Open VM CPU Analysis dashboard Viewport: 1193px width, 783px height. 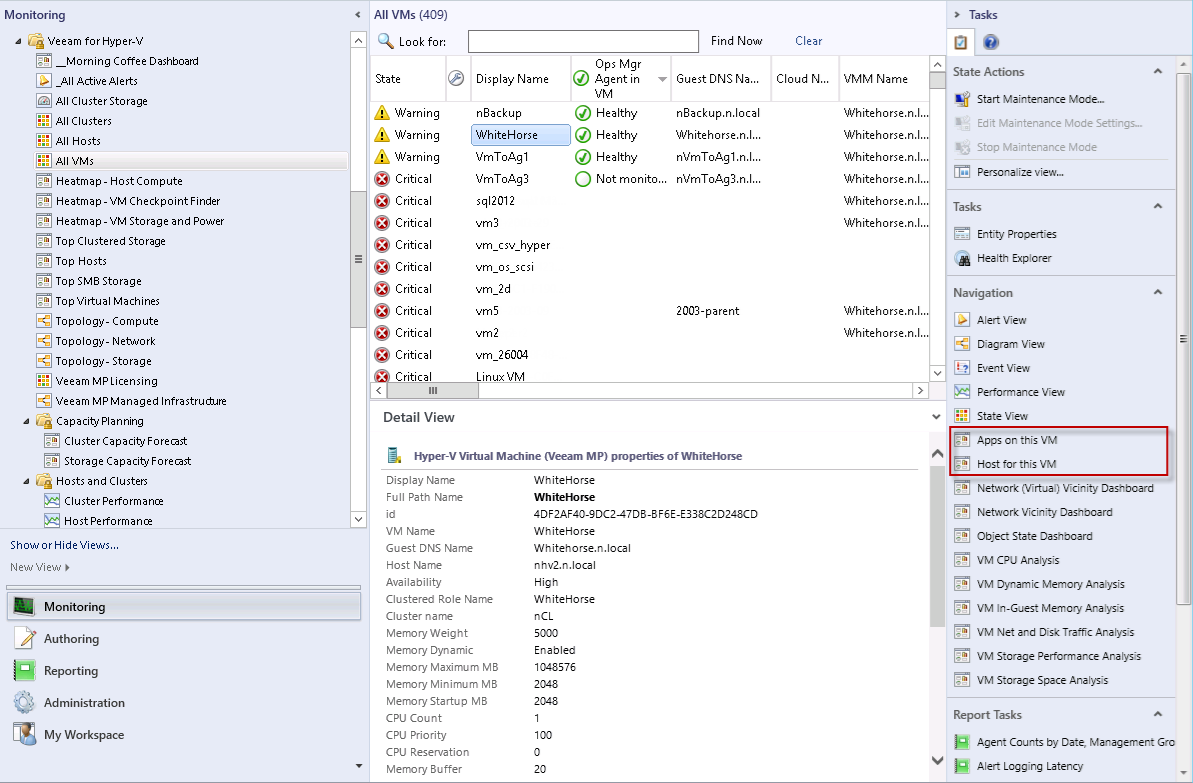pyautogui.click(x=1018, y=560)
